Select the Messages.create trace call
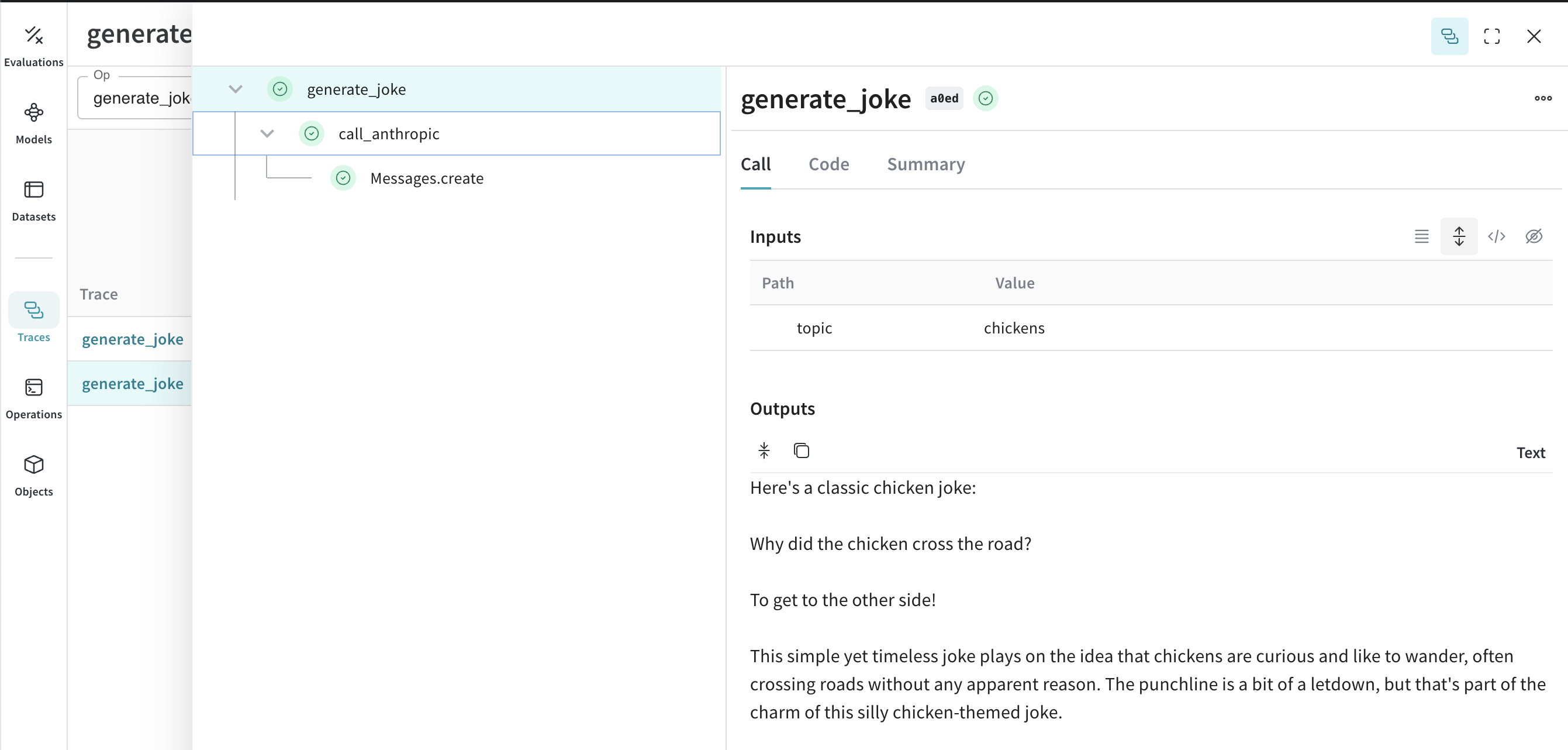This screenshot has height=750, width=1568. pos(426,178)
